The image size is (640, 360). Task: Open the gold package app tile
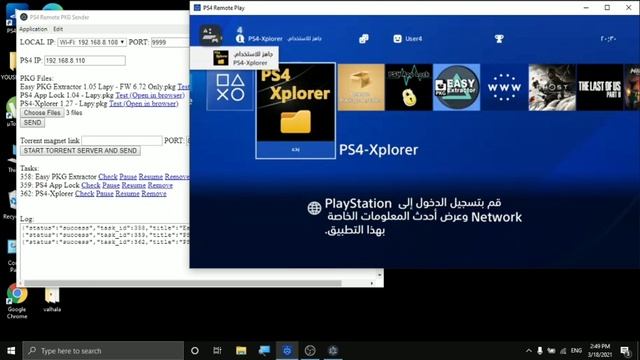pyautogui.click(x=361, y=87)
